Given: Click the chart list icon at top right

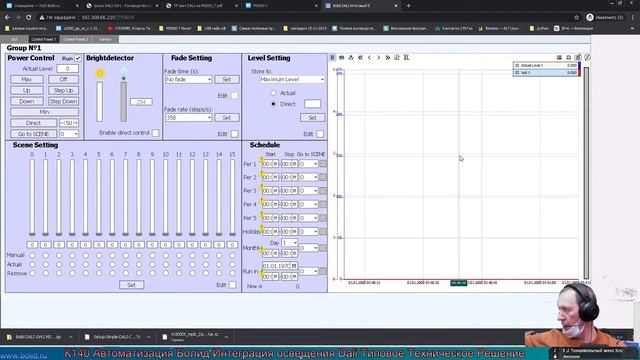Looking at the screenshot, I should (x=559, y=58).
